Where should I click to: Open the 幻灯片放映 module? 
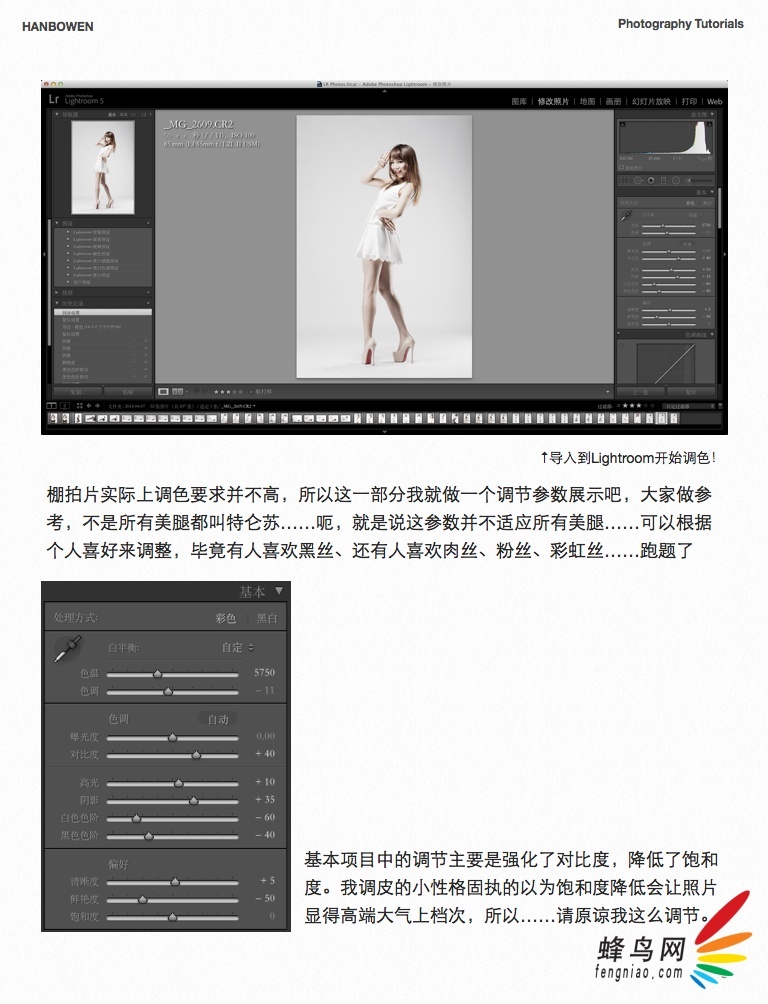click(652, 102)
